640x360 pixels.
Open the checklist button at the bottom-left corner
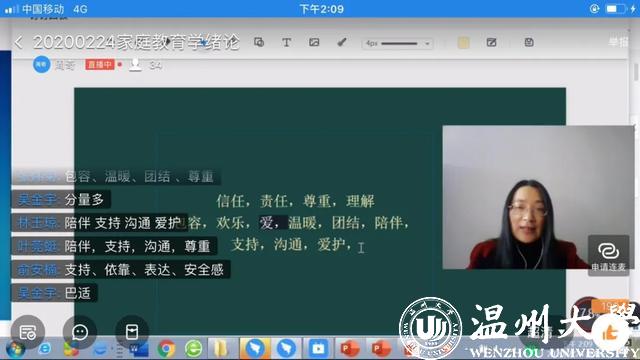[27, 332]
